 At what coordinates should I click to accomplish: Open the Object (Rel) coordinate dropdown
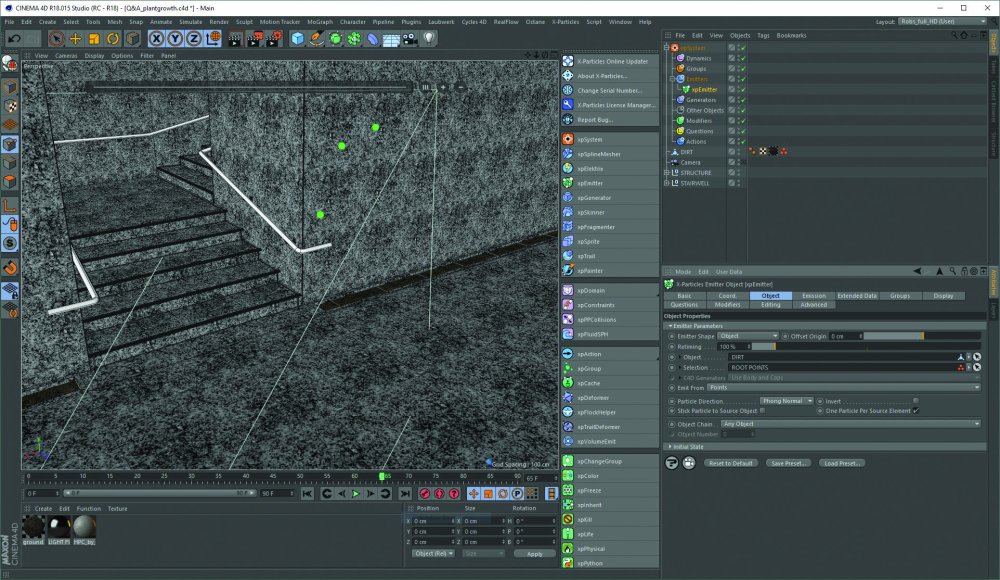tap(433, 553)
